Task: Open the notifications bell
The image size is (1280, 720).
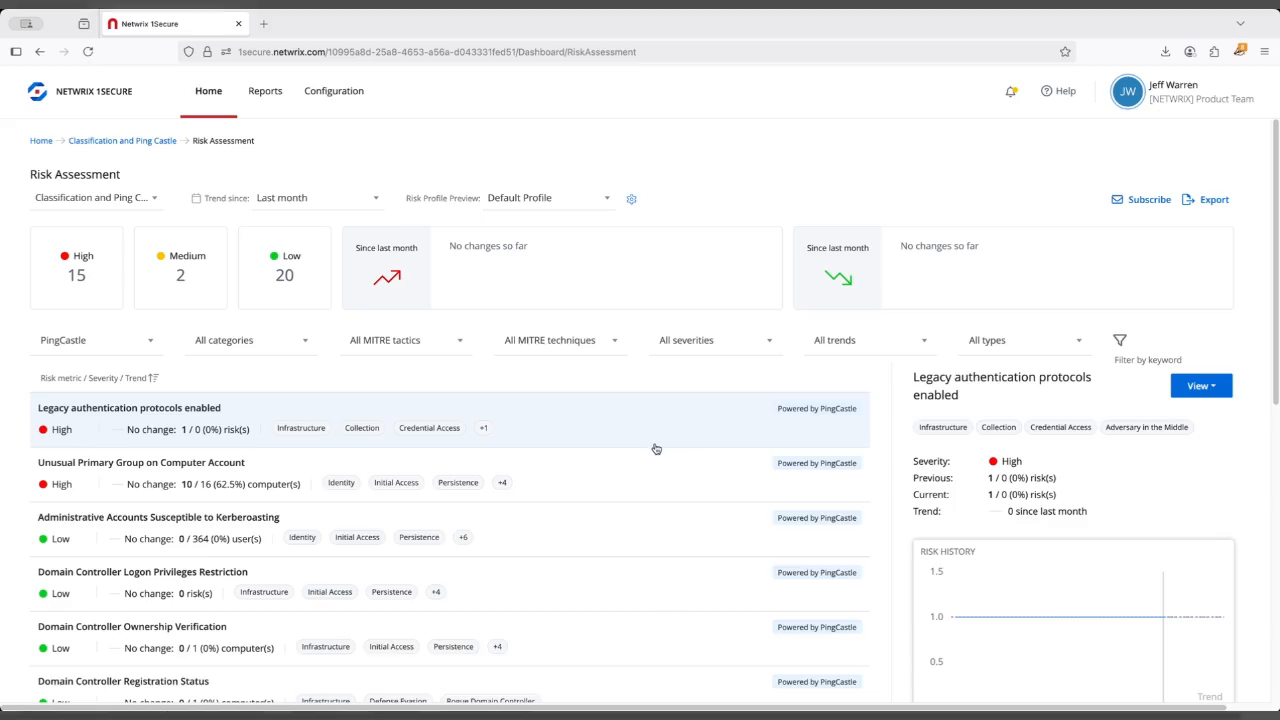Action: point(1011,91)
